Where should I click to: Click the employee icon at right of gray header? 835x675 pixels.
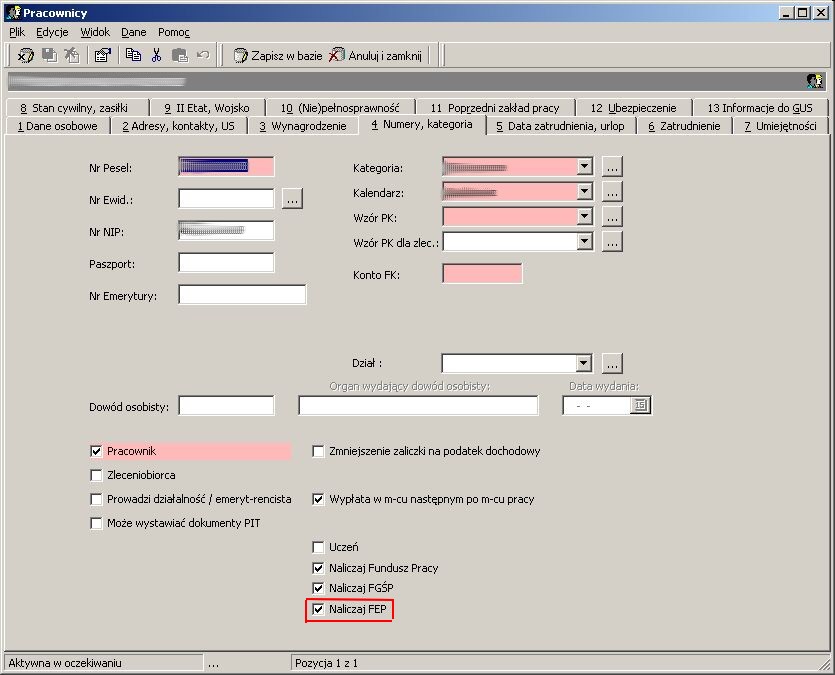click(815, 81)
